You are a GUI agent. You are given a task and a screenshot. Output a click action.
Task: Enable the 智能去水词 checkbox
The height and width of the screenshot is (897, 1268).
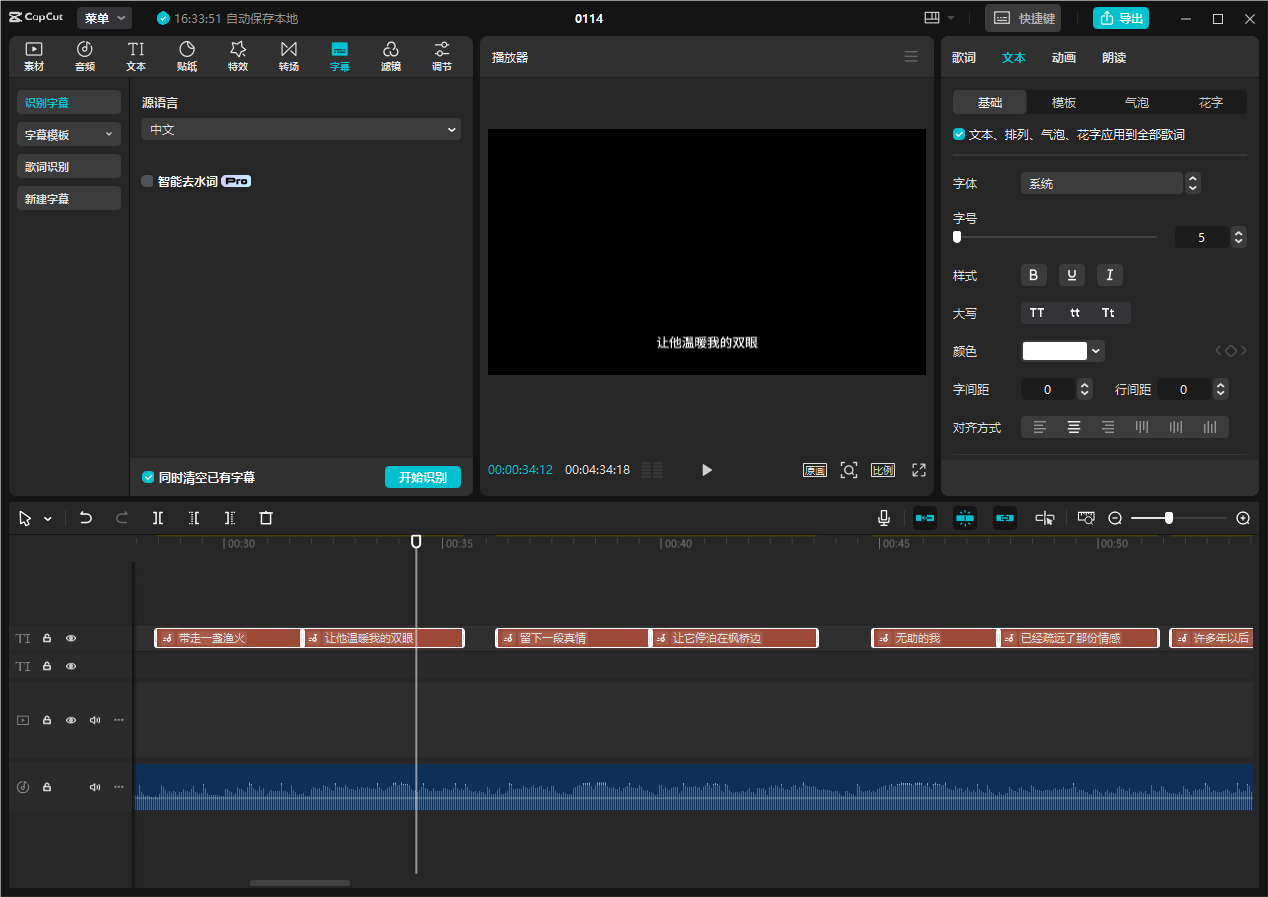[x=148, y=181]
